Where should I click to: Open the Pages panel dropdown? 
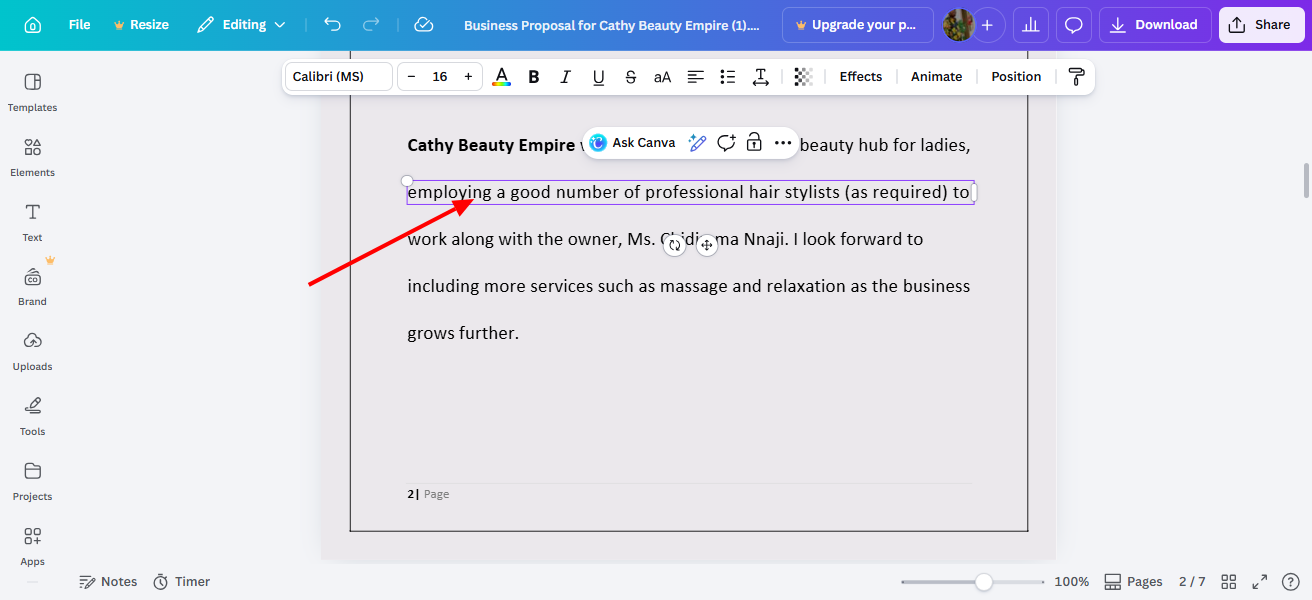[x=1133, y=581]
